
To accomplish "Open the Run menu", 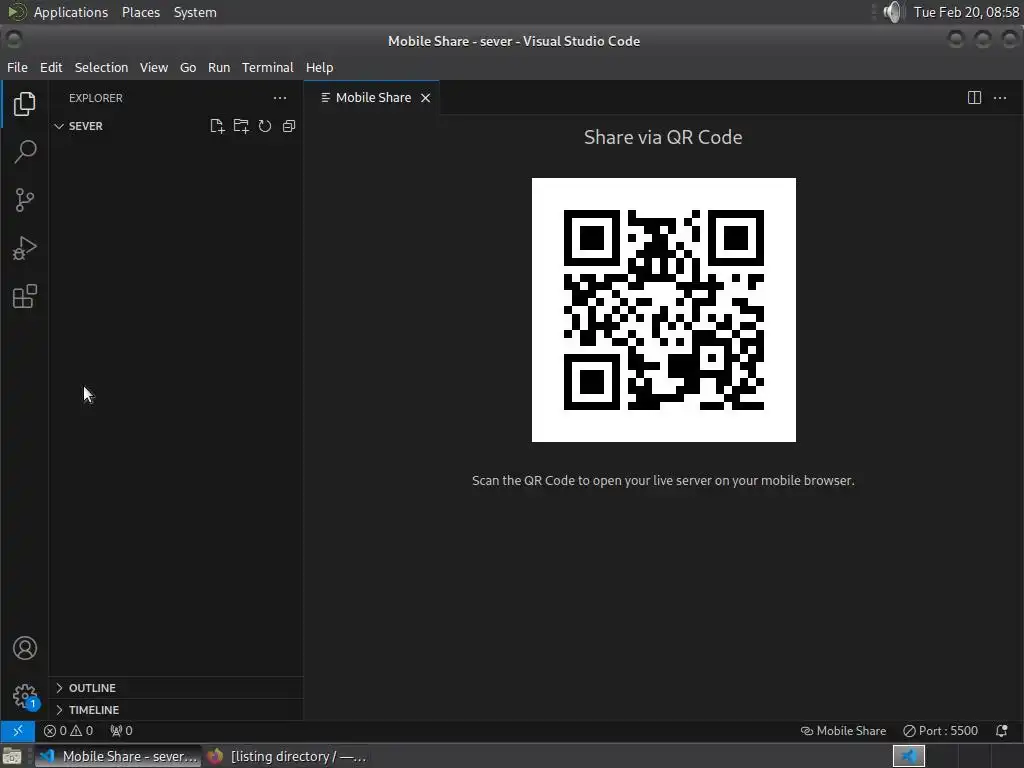I will [219, 67].
